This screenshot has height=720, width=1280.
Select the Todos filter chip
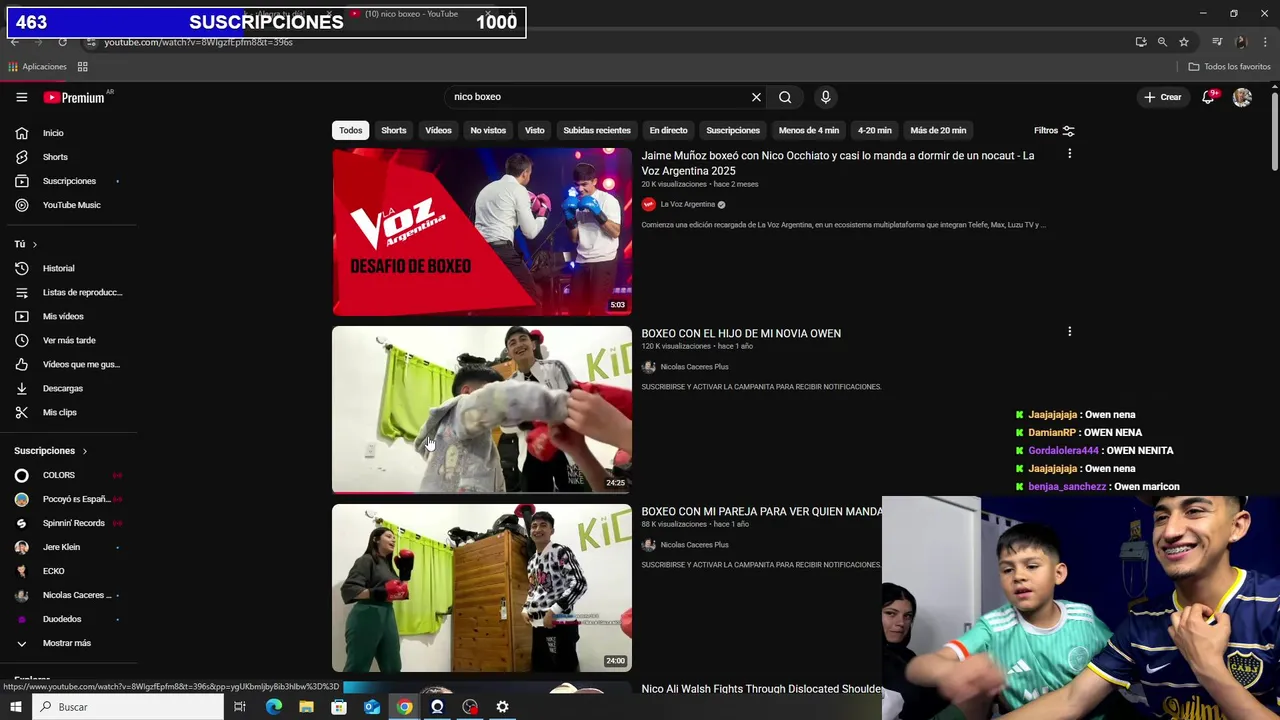click(350, 130)
